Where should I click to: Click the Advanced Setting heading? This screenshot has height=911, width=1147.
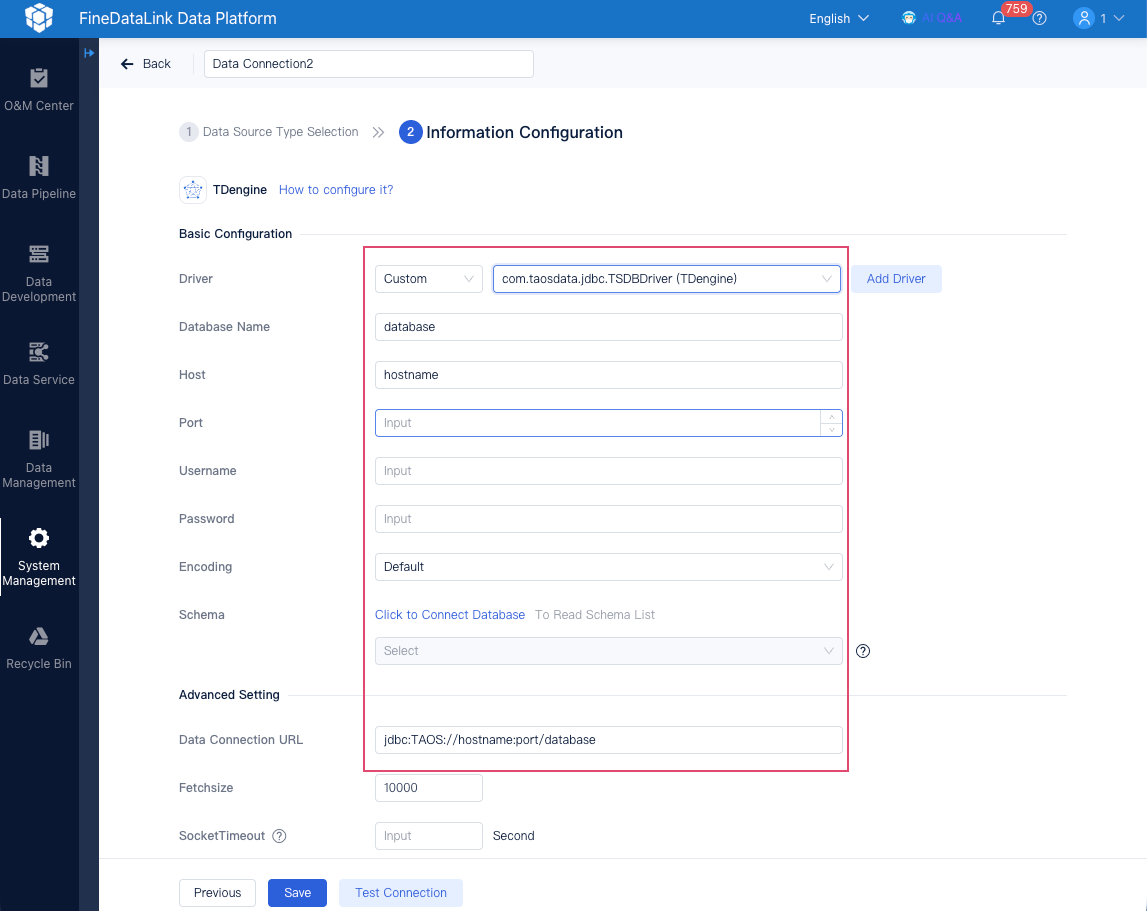click(229, 694)
